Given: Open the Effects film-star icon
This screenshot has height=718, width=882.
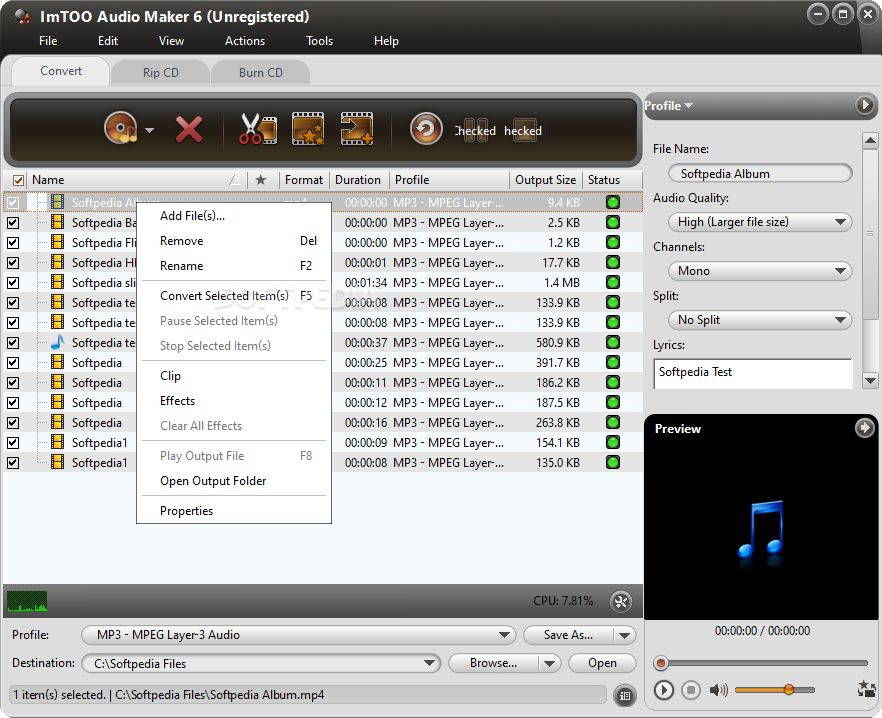Looking at the screenshot, I should point(308,129).
